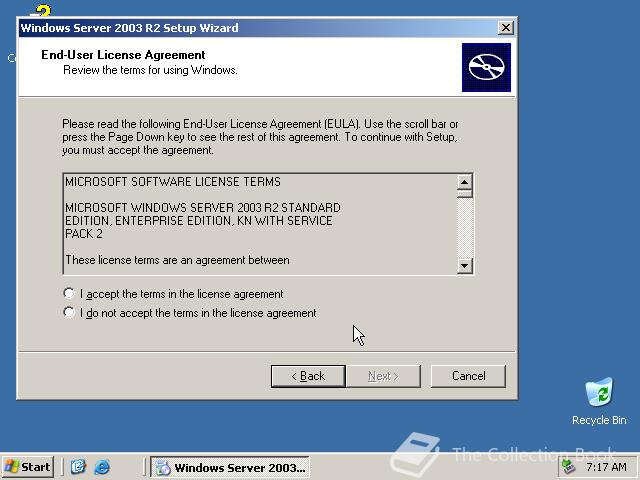Screen dimensions: 640x480
Task: Click the EULA scrollbar up arrow
Action: click(464, 182)
